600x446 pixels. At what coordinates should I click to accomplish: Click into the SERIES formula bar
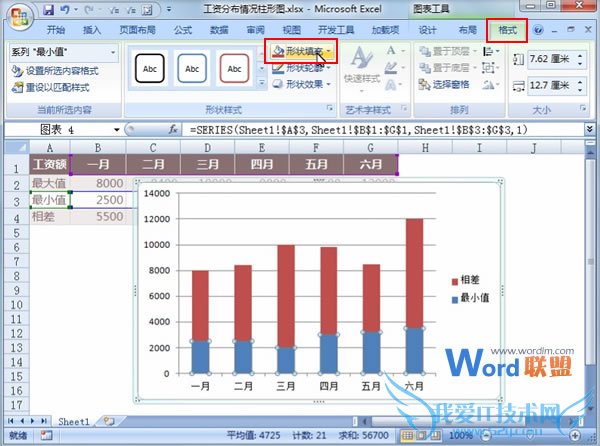tap(383, 130)
